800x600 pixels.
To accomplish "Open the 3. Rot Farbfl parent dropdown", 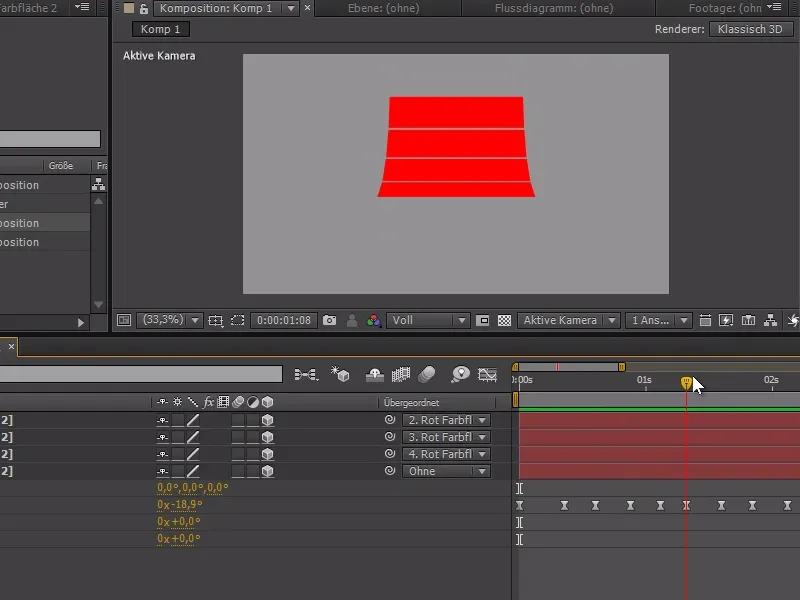I will (446, 437).
